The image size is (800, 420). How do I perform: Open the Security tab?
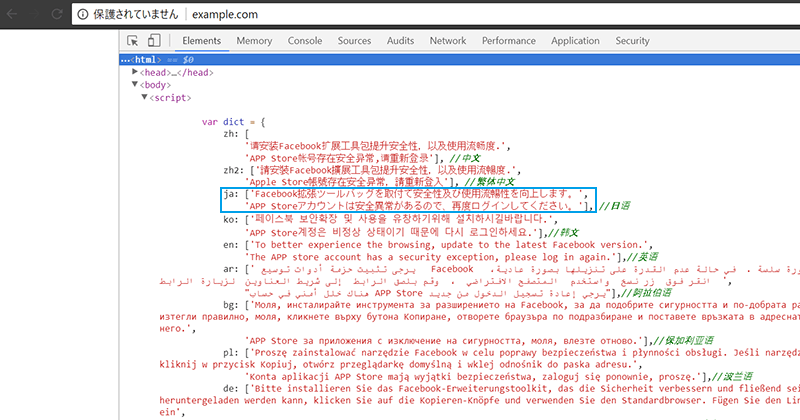(632, 41)
